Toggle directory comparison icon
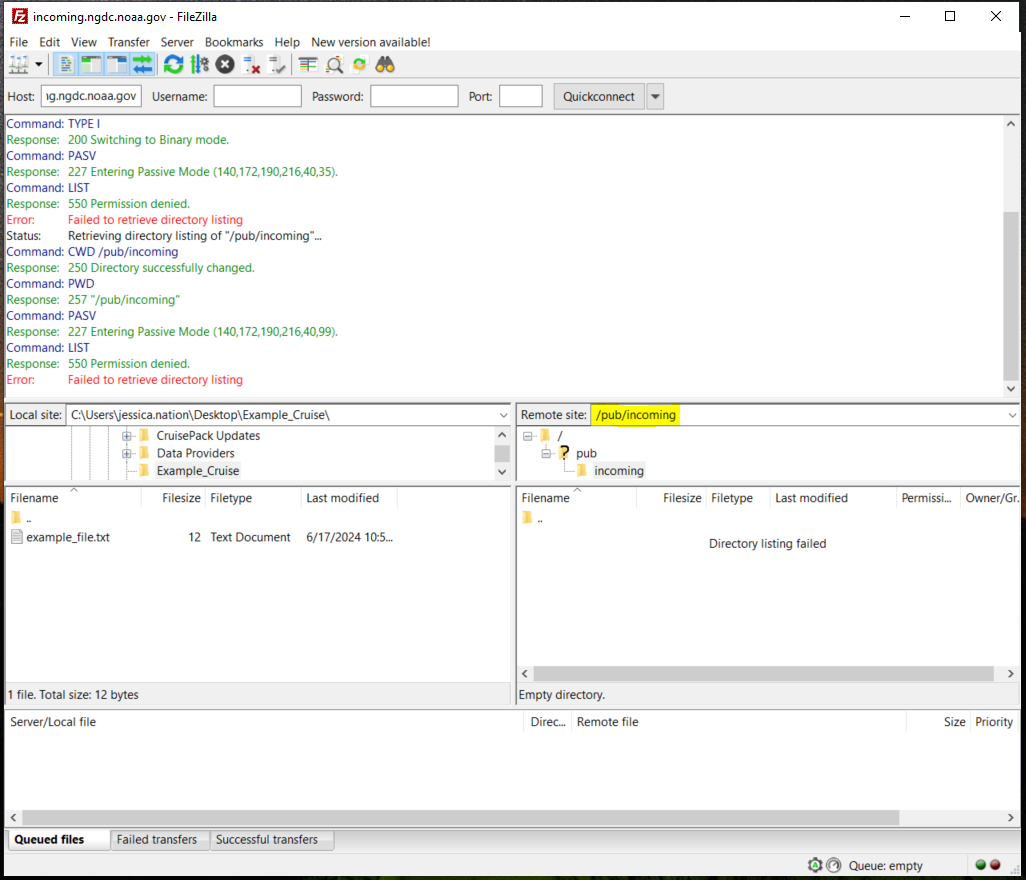Image resolution: width=1026 pixels, height=880 pixels. point(334,65)
